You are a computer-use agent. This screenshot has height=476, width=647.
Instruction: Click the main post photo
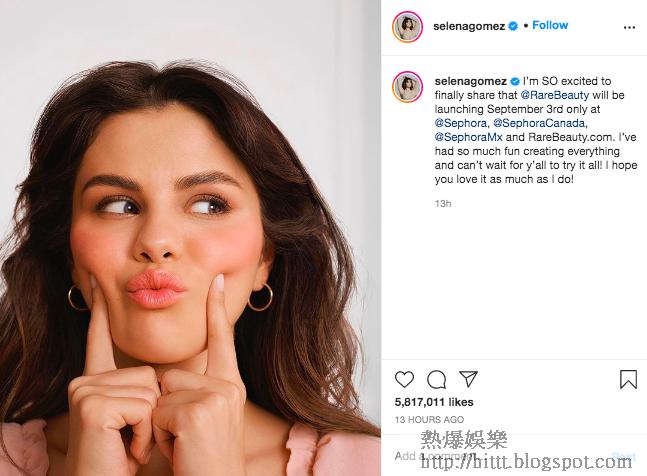pyautogui.click(x=190, y=238)
